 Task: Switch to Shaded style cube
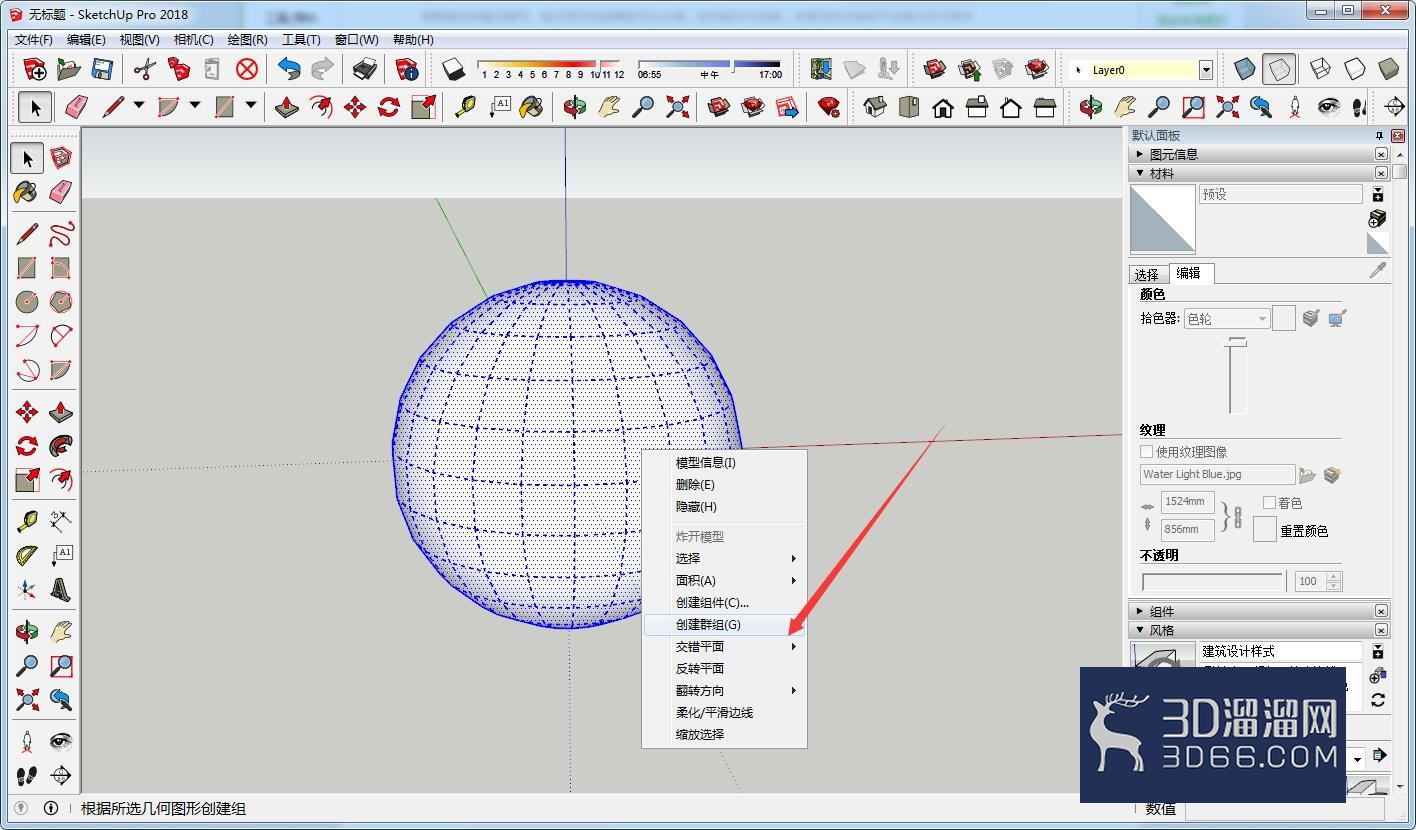pyautogui.click(x=1389, y=69)
